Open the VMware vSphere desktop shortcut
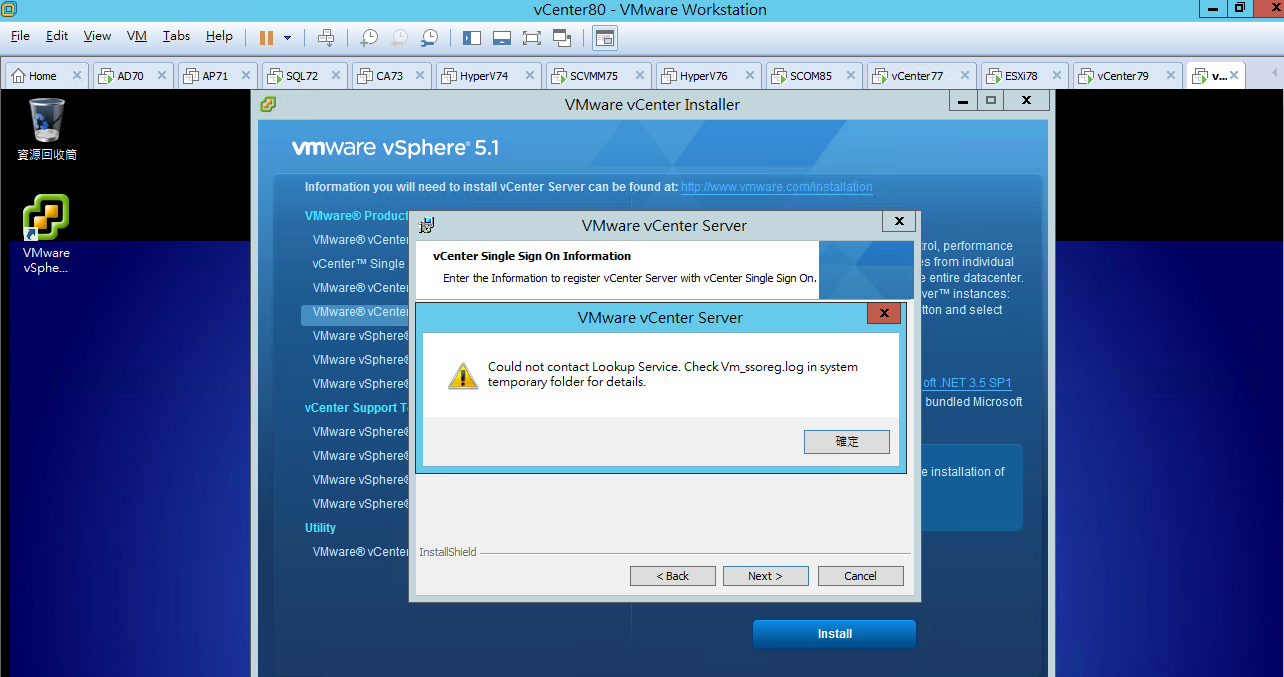Image resolution: width=1284 pixels, height=677 pixels. 47,233
